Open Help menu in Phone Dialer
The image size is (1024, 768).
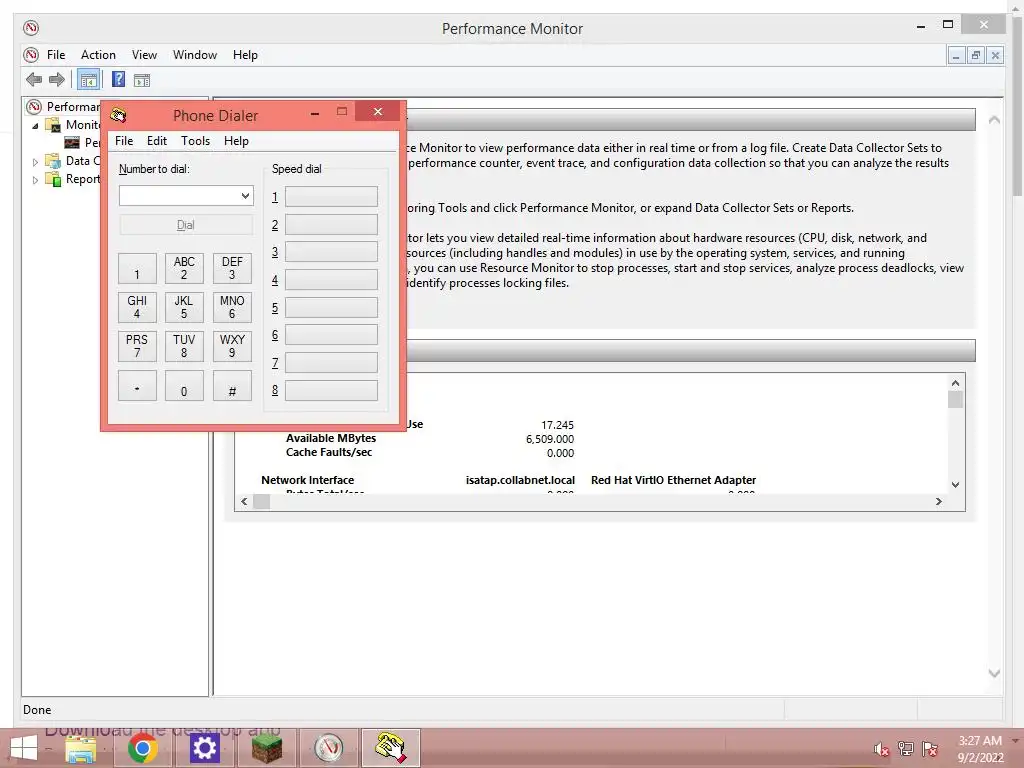236,141
